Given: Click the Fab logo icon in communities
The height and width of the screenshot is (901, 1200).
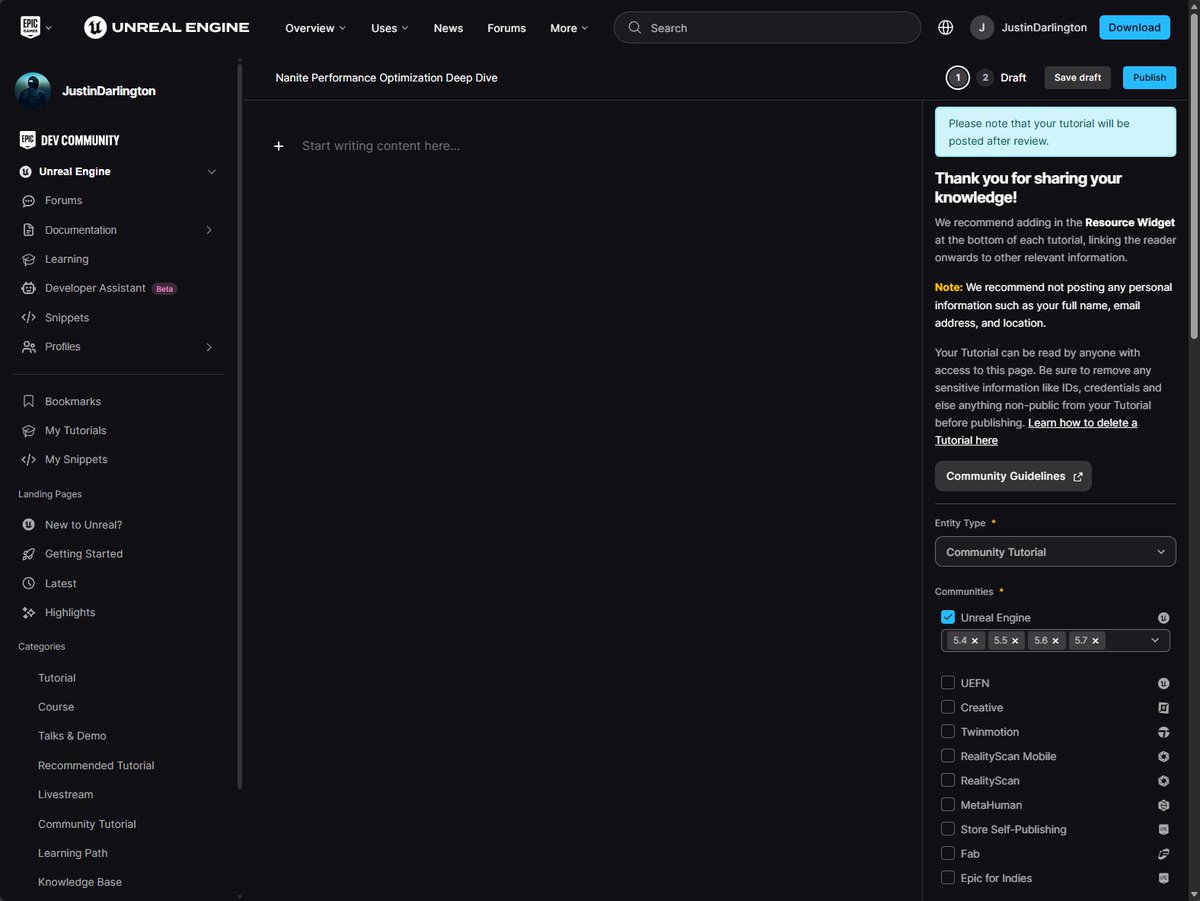Looking at the screenshot, I should (1163, 854).
